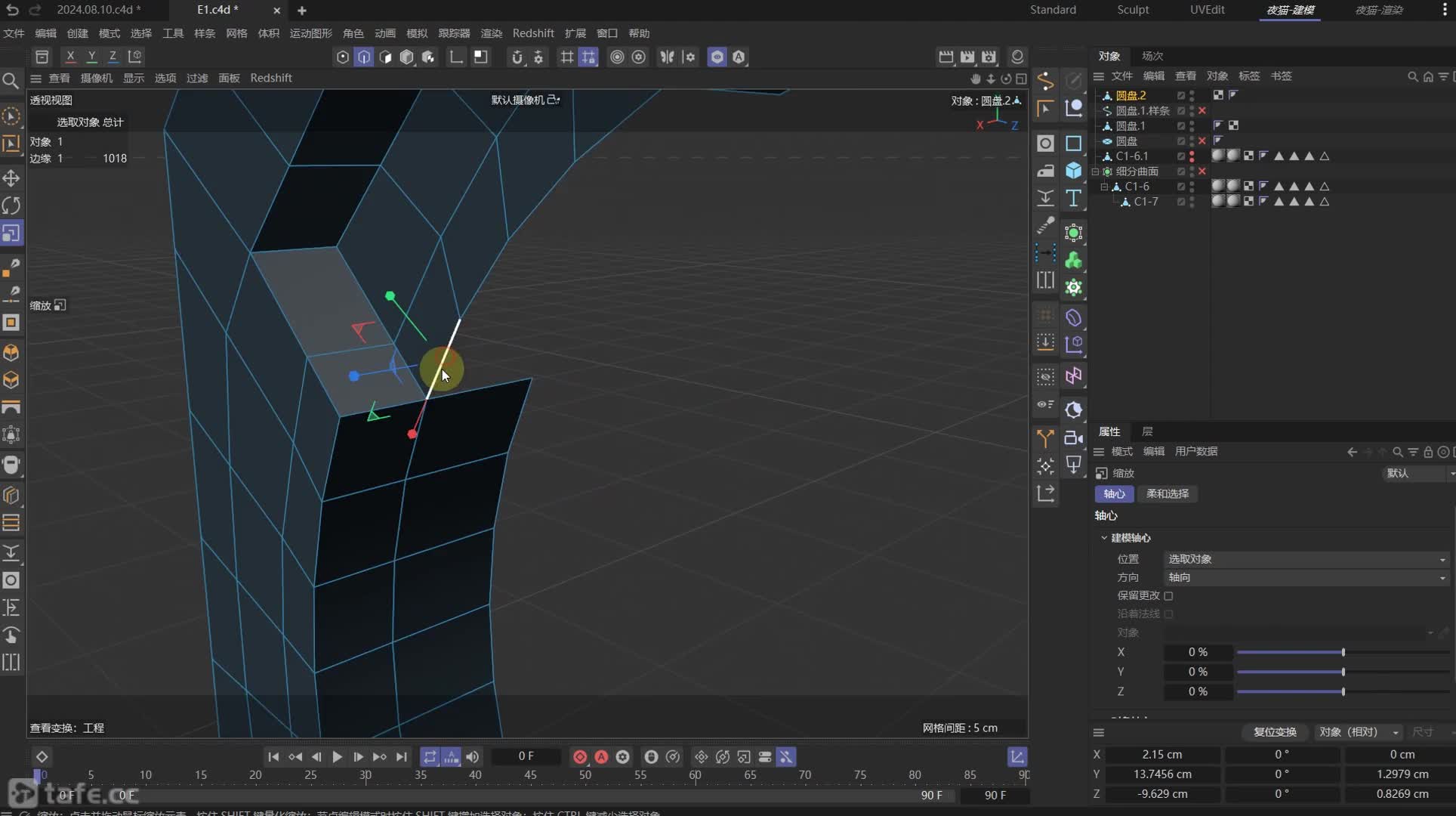Open the Redshift menu in menu bar

[x=533, y=33]
